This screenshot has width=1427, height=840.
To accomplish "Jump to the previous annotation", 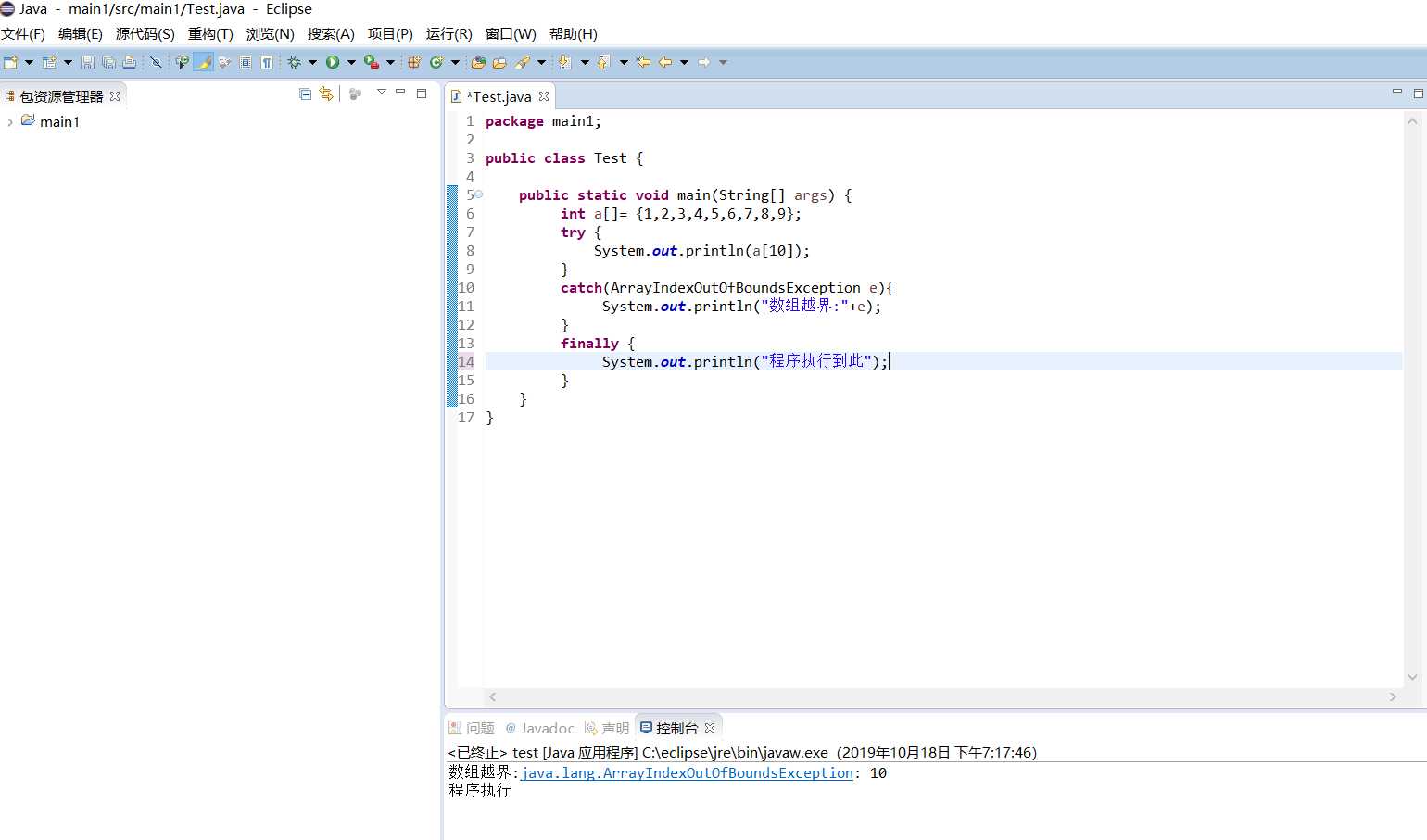I will [x=604, y=62].
